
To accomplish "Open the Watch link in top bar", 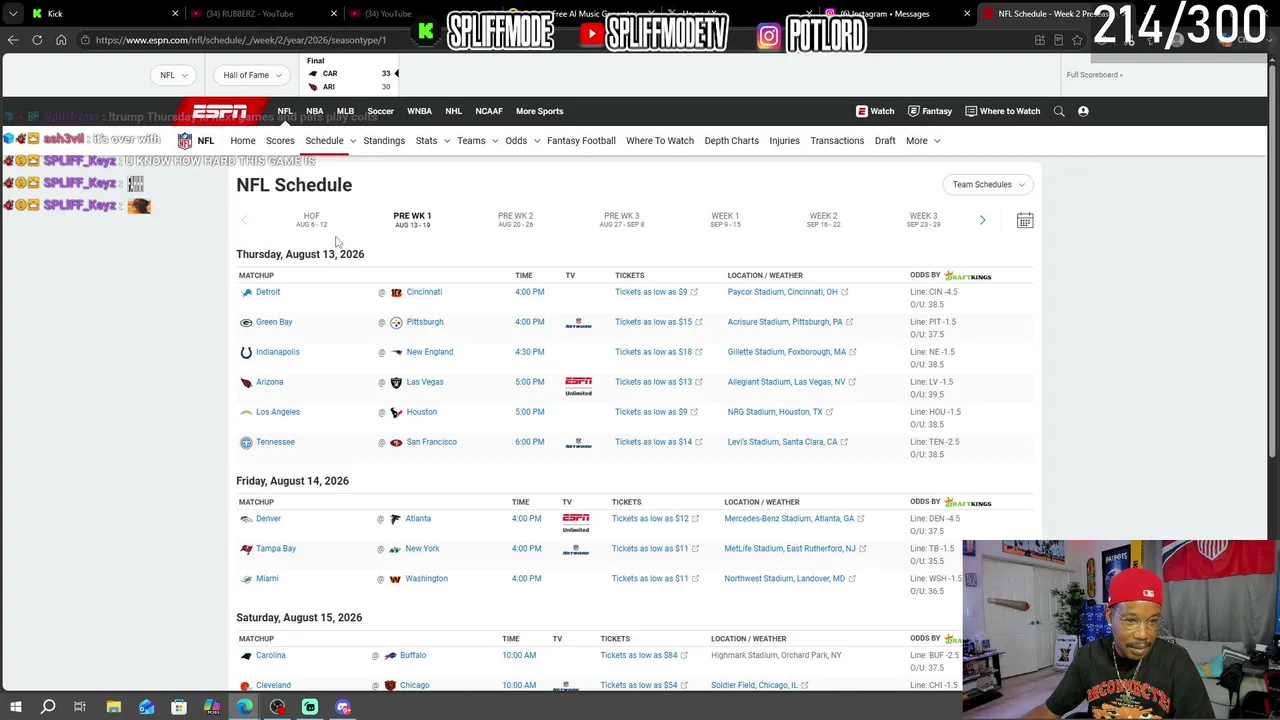I will [x=875, y=111].
